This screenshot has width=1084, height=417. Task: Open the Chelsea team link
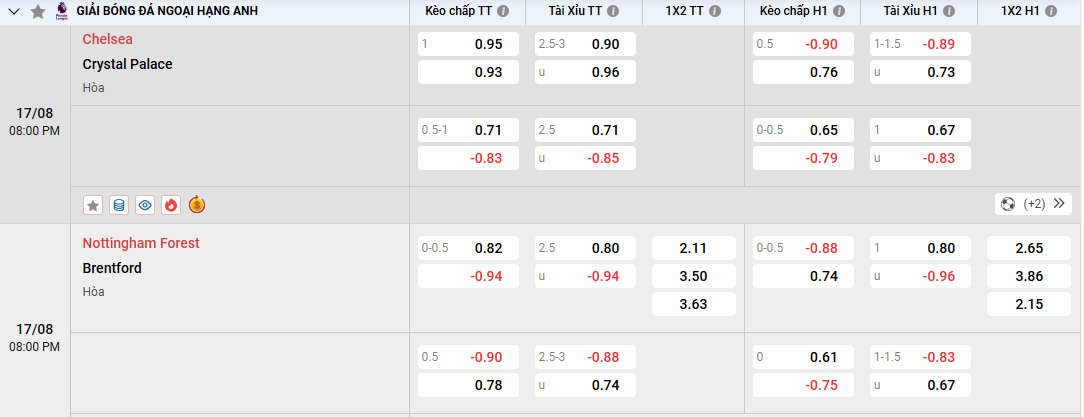[x=108, y=40]
